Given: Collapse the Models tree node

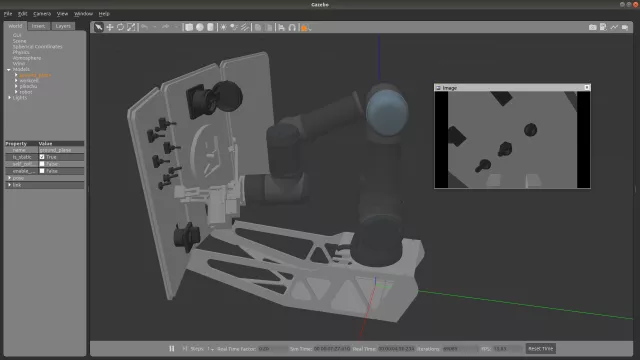Looking at the screenshot, I should (x=9, y=69).
